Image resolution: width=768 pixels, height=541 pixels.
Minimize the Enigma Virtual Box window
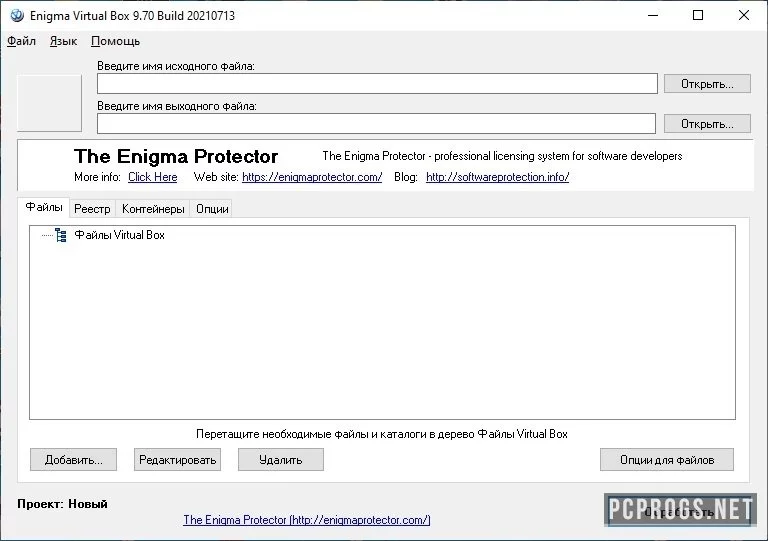[653, 15]
